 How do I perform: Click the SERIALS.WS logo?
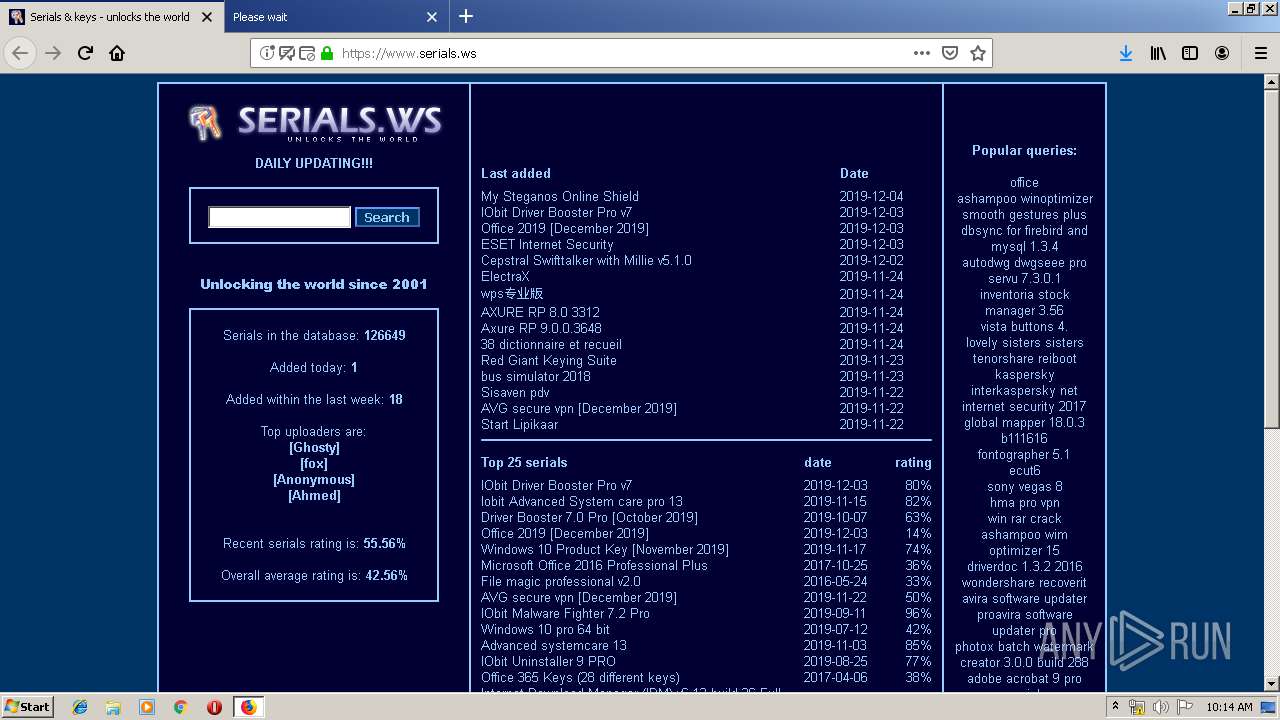click(314, 123)
